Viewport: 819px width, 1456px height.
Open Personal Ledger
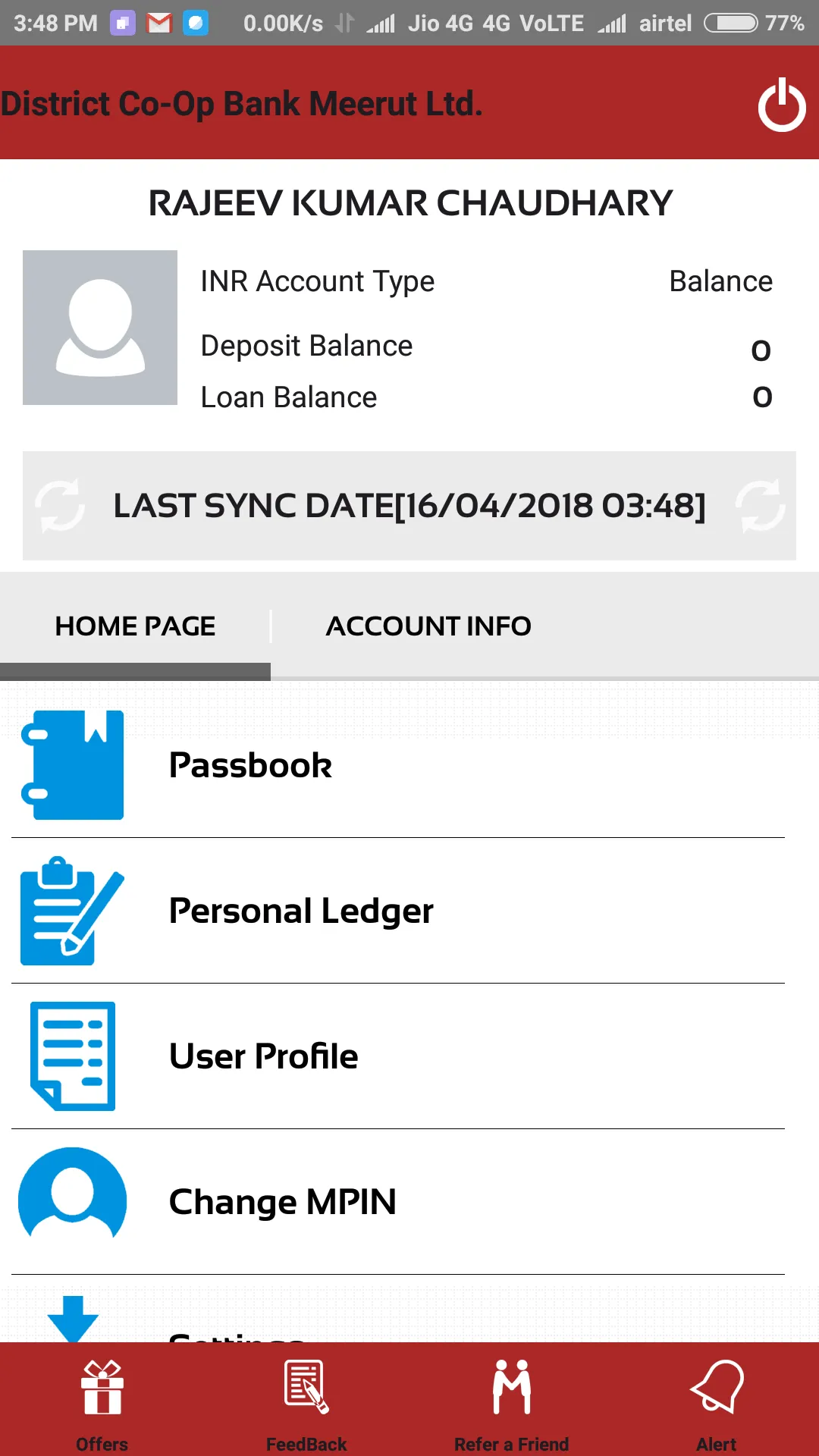(x=301, y=912)
